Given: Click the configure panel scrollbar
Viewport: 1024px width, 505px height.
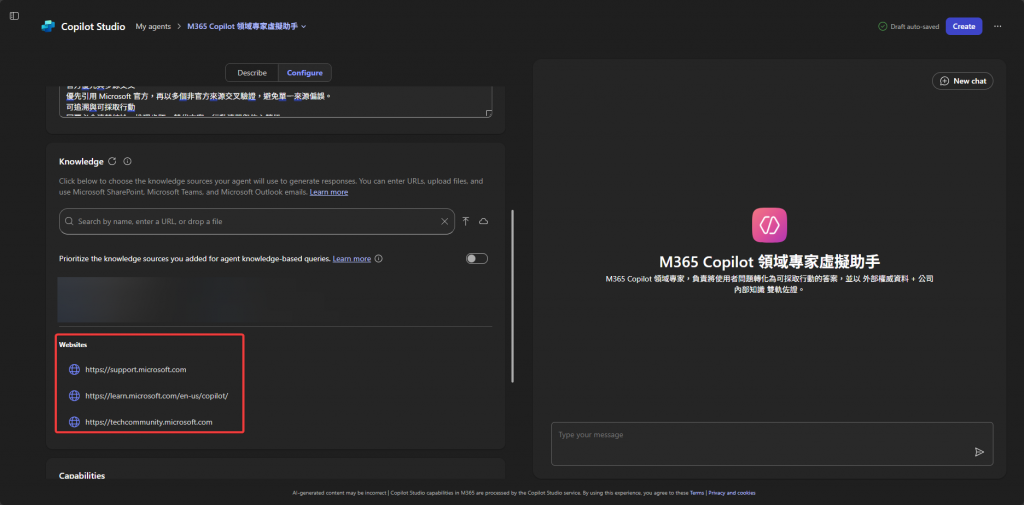Looking at the screenshot, I should coord(513,295).
